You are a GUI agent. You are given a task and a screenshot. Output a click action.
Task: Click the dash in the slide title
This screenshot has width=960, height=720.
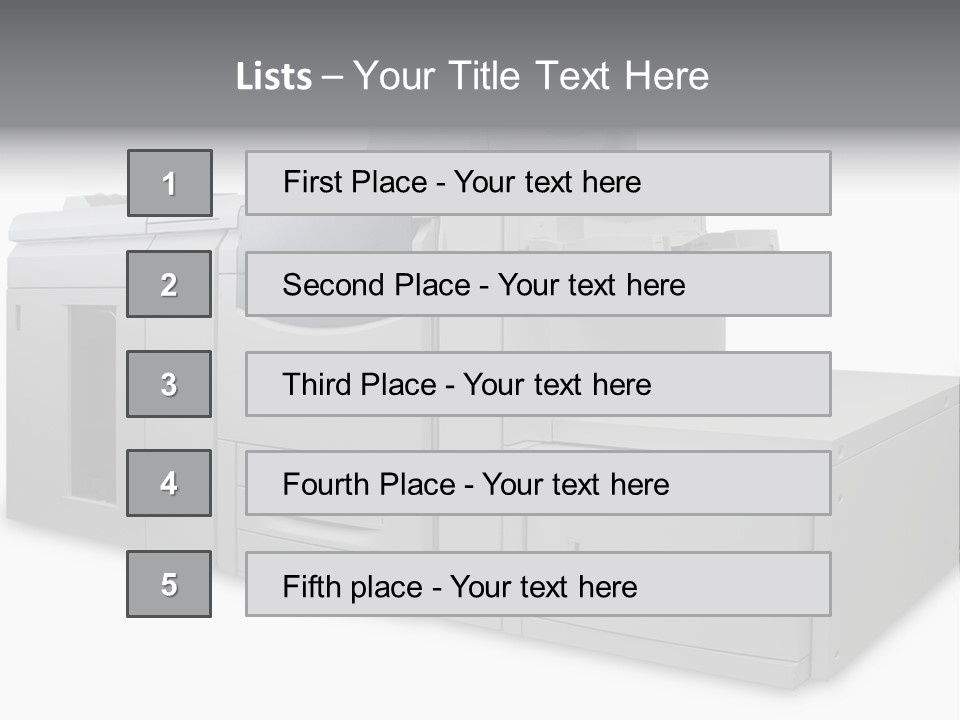[332, 76]
